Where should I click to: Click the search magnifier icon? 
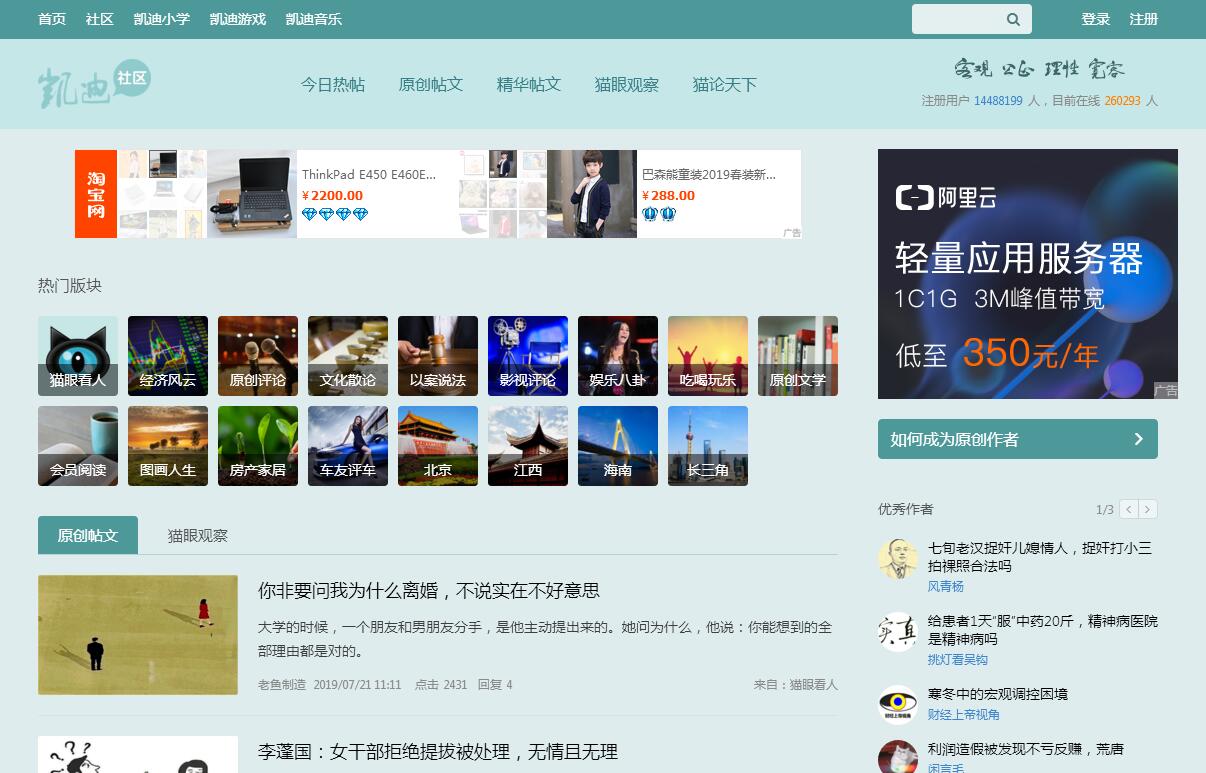[1013, 19]
